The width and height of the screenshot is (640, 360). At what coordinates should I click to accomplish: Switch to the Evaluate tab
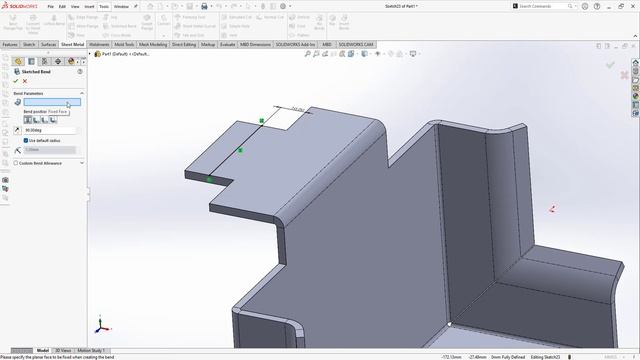[227, 44]
